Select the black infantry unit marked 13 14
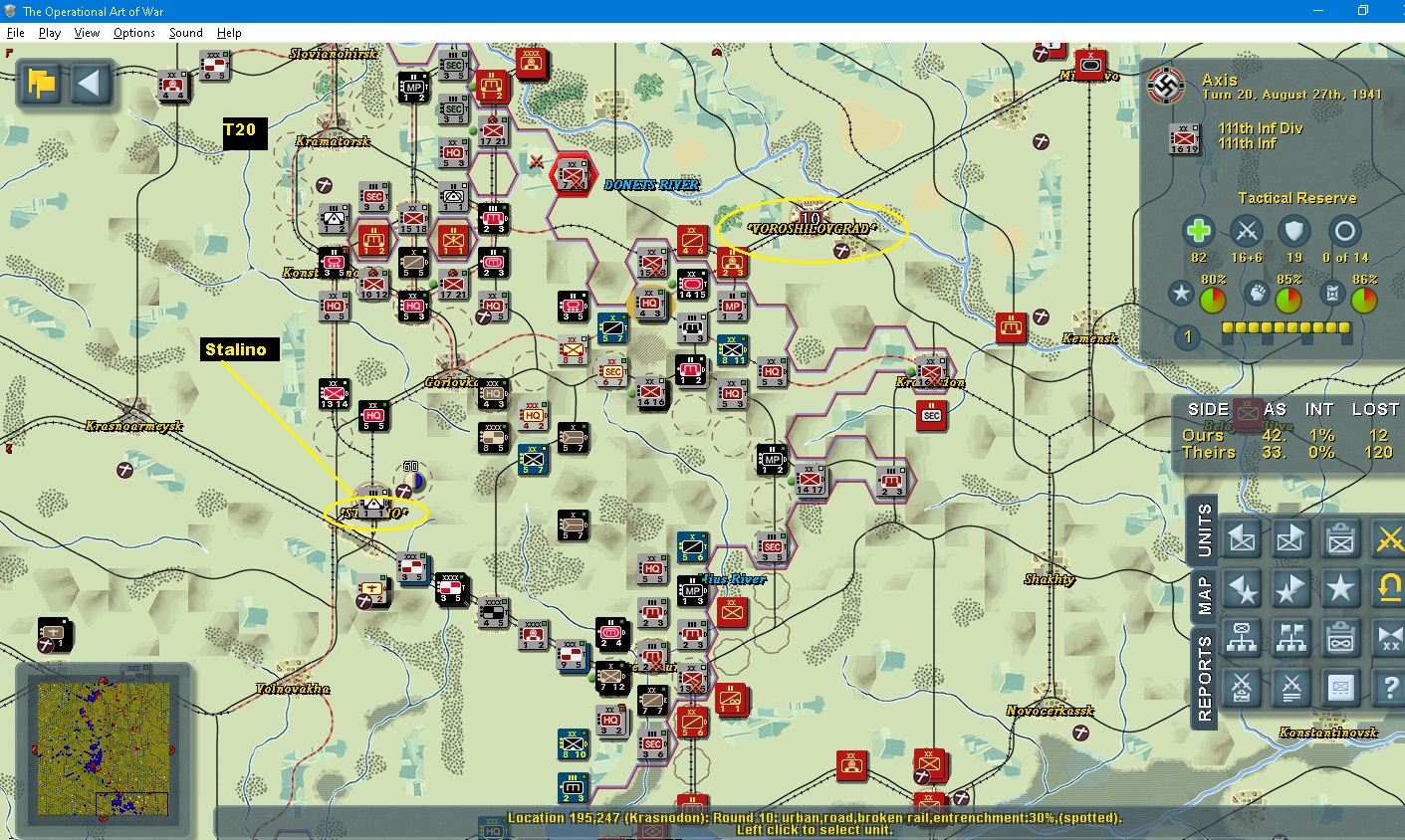The width and height of the screenshot is (1405, 840). pos(335,394)
